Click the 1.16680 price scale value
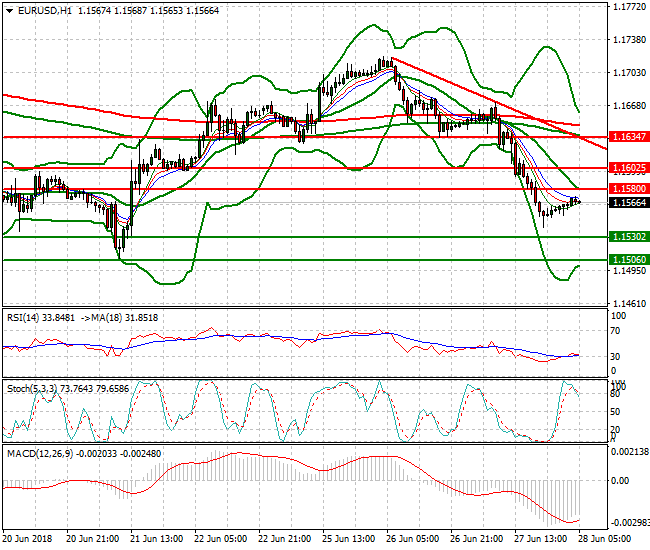Image resolution: width=650 pixels, height=550 pixels. [x=629, y=106]
